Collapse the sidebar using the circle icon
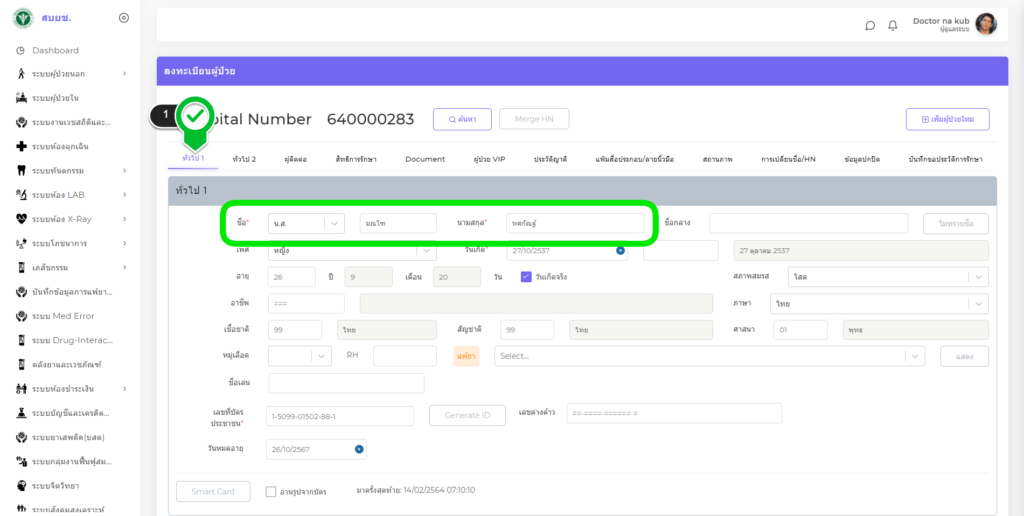Viewport: 1024px width, 516px height. pos(123,18)
